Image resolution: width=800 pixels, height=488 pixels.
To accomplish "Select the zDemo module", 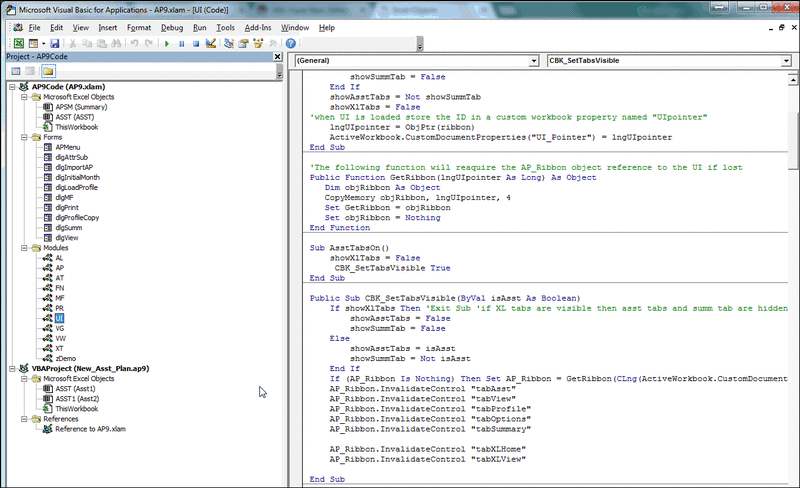I will tap(65, 358).
